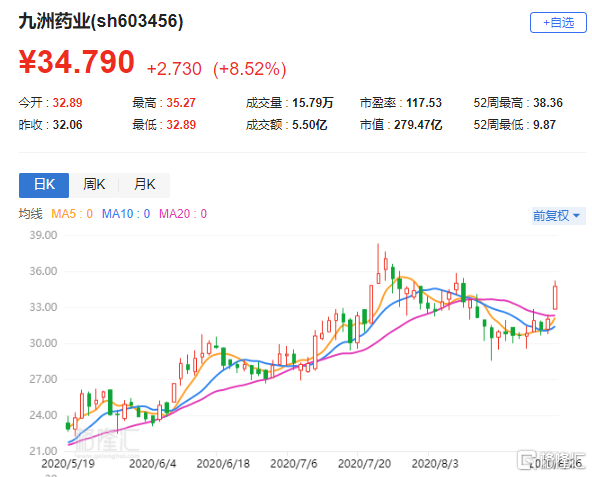Click the 市值 market cap 279.47亿
Screen dimensions: 592x477
418,125
